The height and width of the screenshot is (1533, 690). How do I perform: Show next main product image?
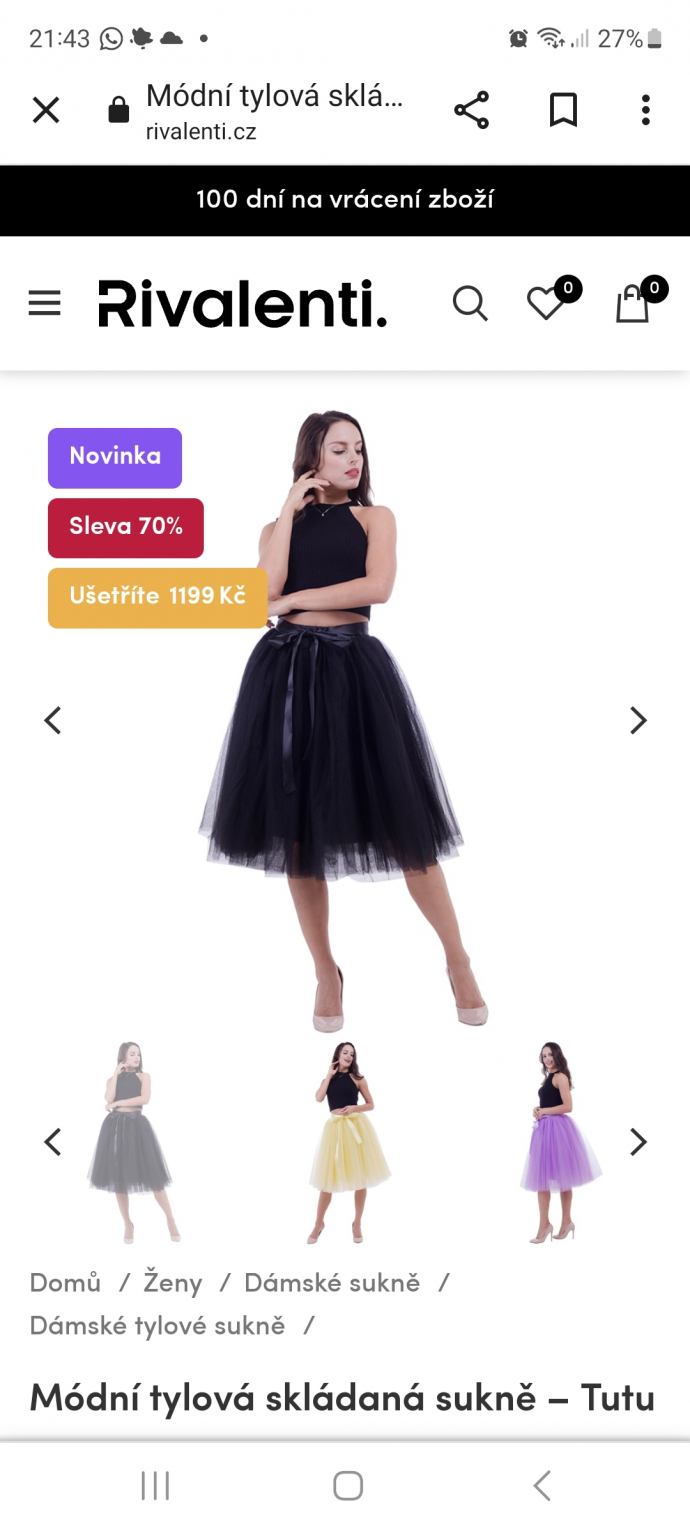point(638,720)
